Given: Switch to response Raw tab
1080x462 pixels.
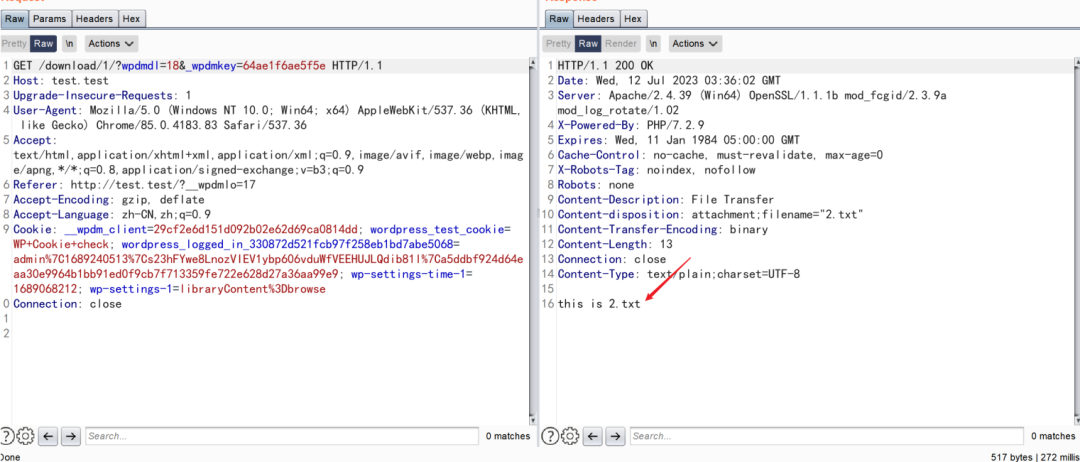Looking at the screenshot, I should [x=559, y=19].
